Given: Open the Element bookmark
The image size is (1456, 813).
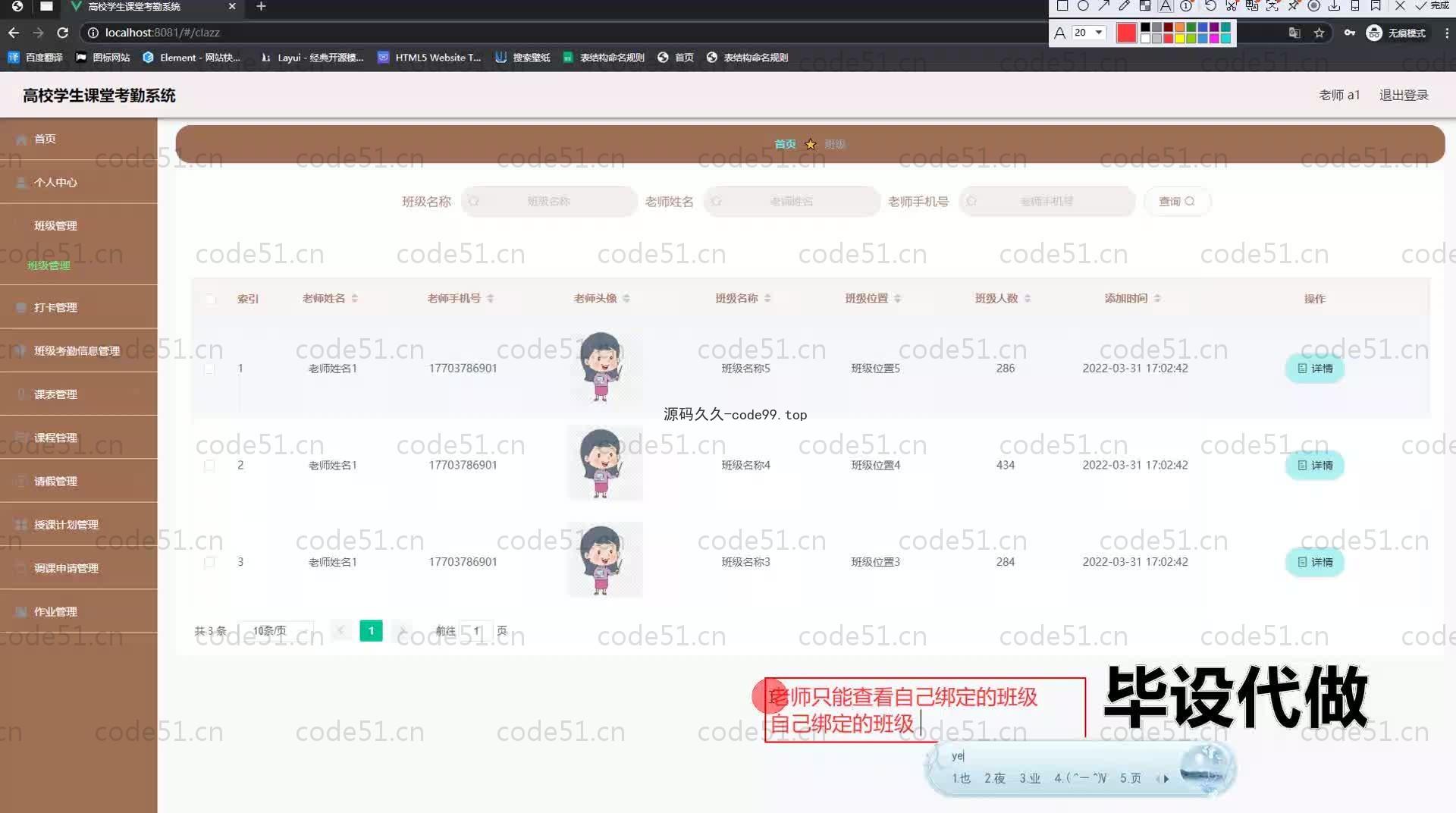Looking at the screenshot, I should click(191, 58).
